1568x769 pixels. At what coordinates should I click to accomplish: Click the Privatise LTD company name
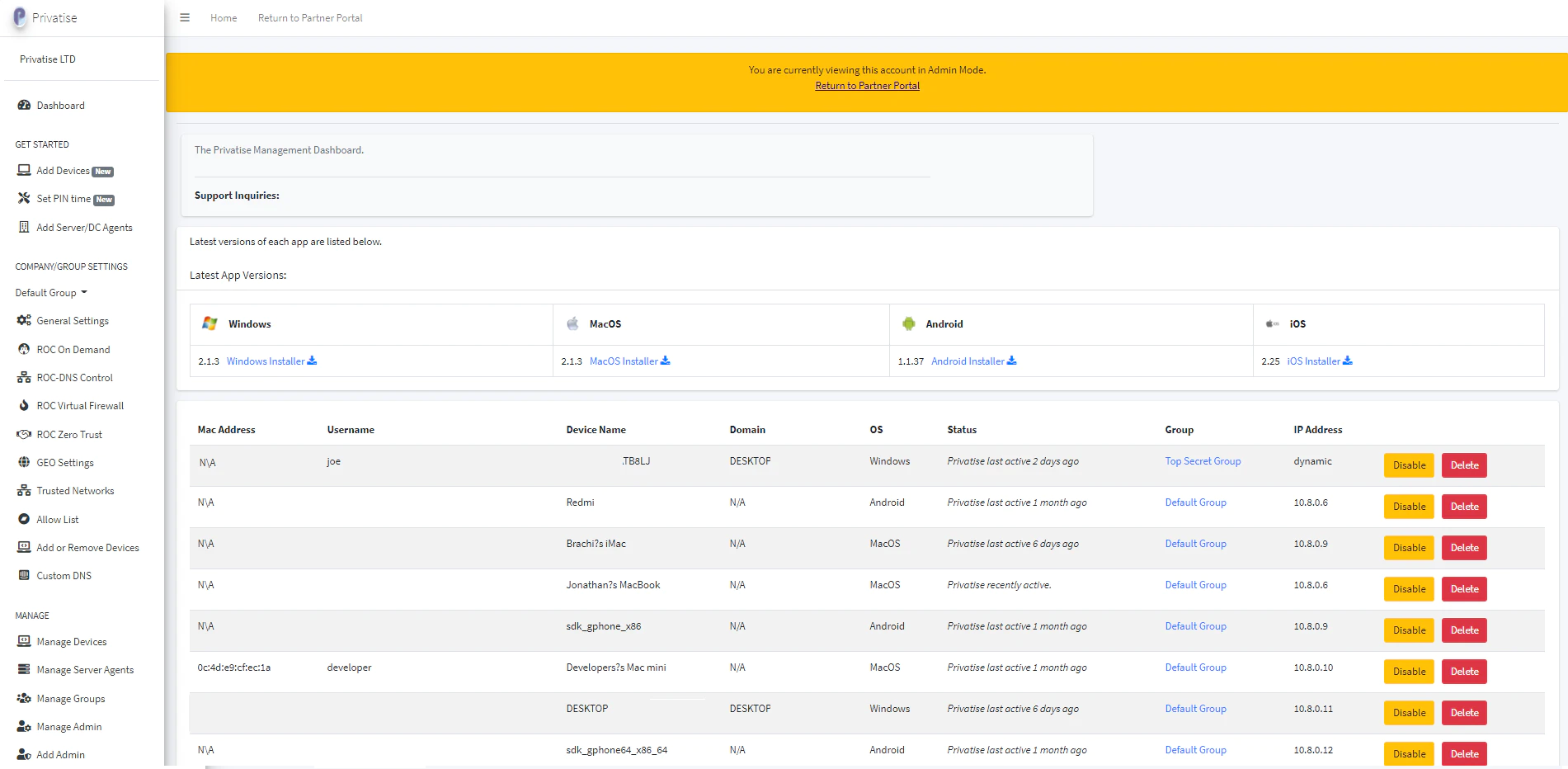coord(48,59)
